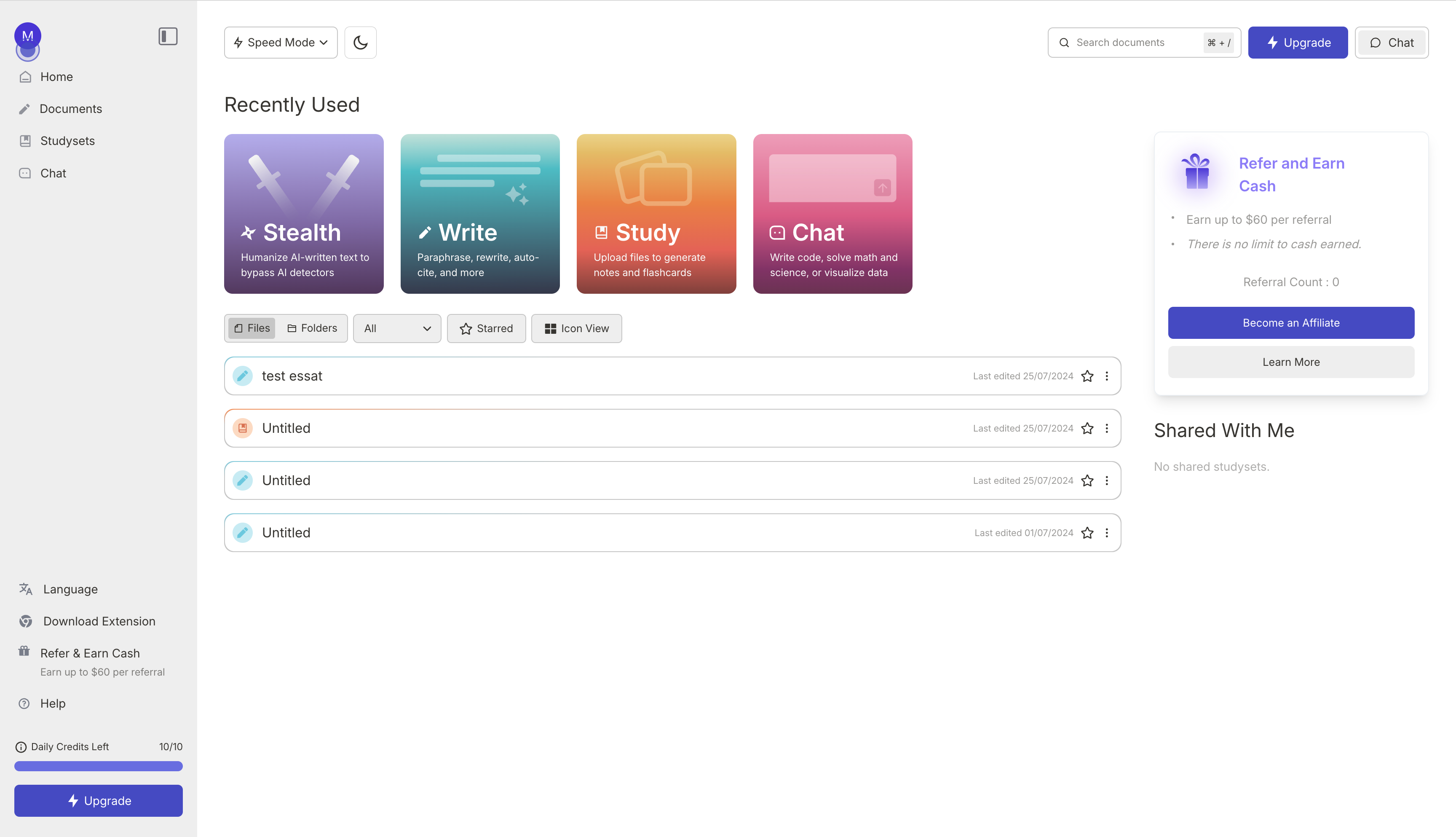Screen dimensions: 1456x837
Task: Toggle dark mode moon icon
Action: pyautogui.click(x=360, y=43)
